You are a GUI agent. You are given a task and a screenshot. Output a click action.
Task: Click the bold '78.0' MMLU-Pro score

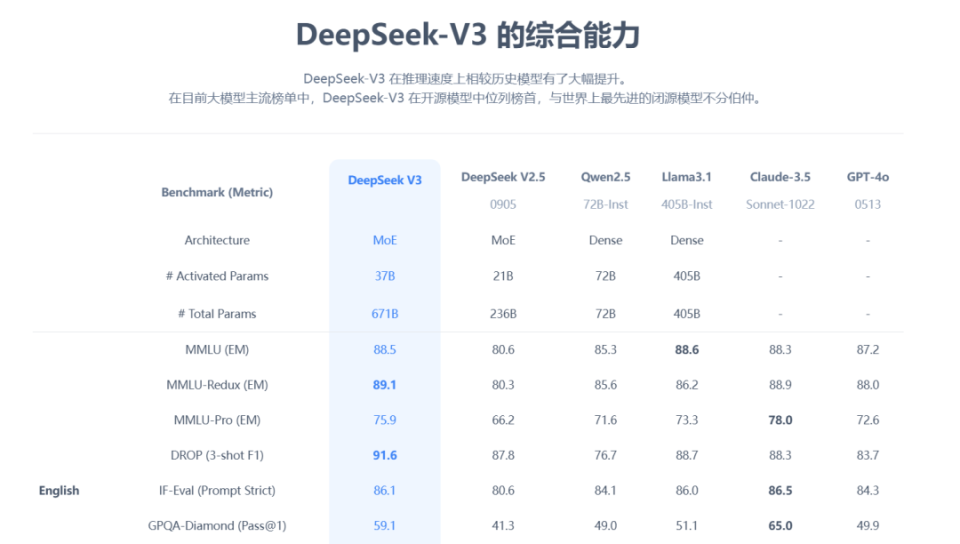pyautogui.click(x=780, y=420)
